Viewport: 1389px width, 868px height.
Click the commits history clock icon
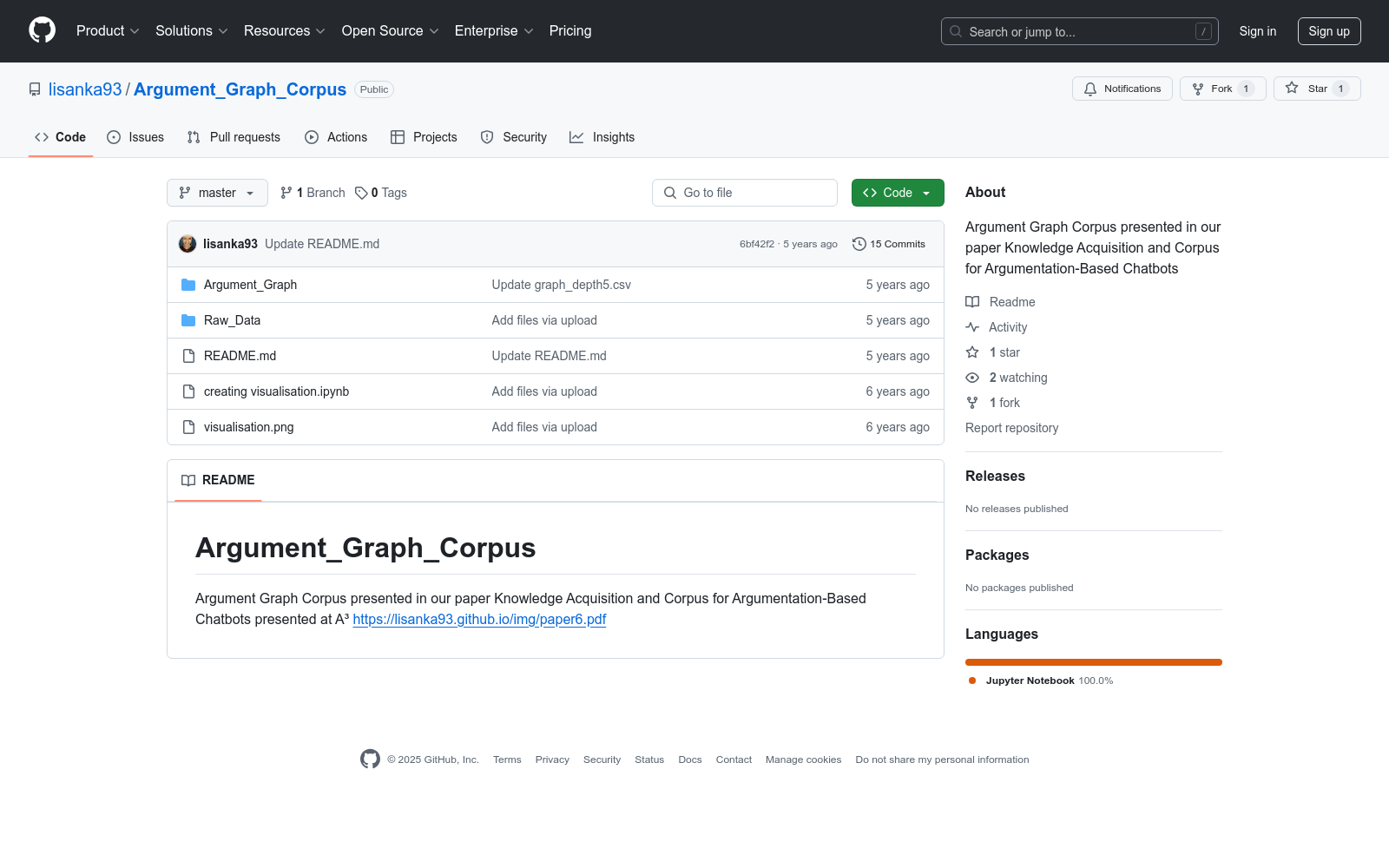859,244
